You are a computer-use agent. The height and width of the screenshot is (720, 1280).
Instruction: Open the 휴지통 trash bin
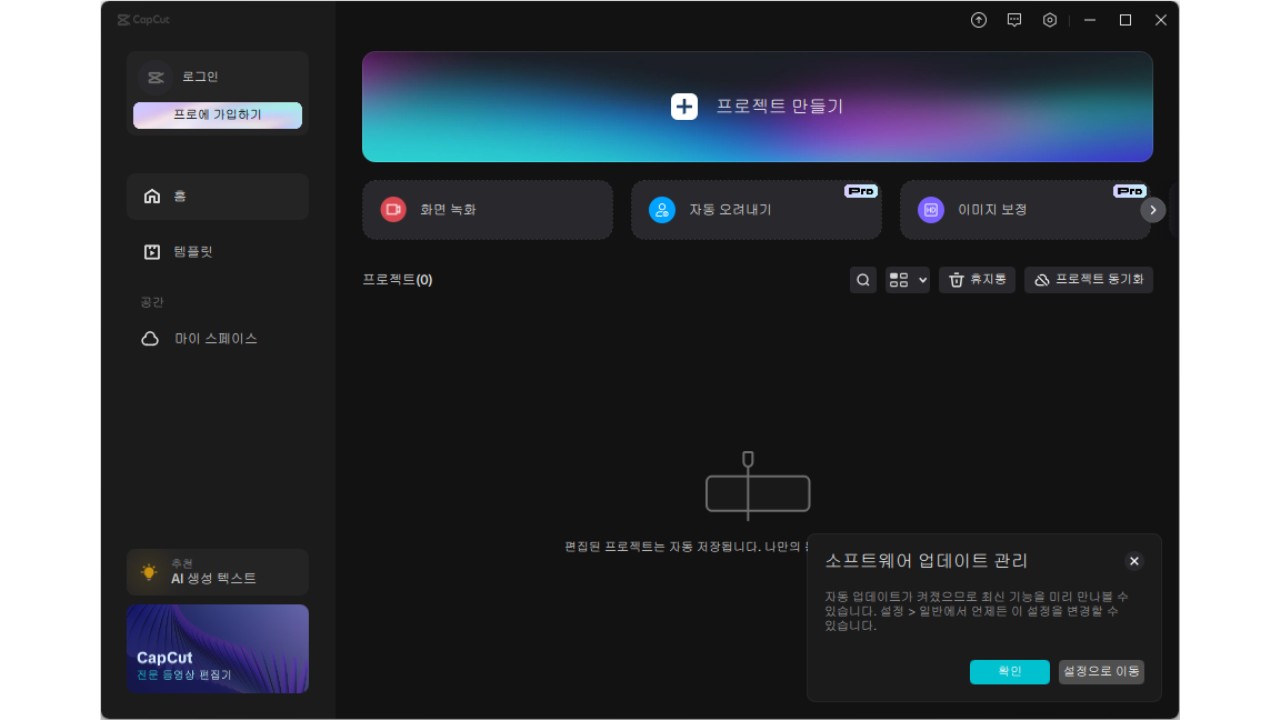pyautogui.click(x=976, y=280)
